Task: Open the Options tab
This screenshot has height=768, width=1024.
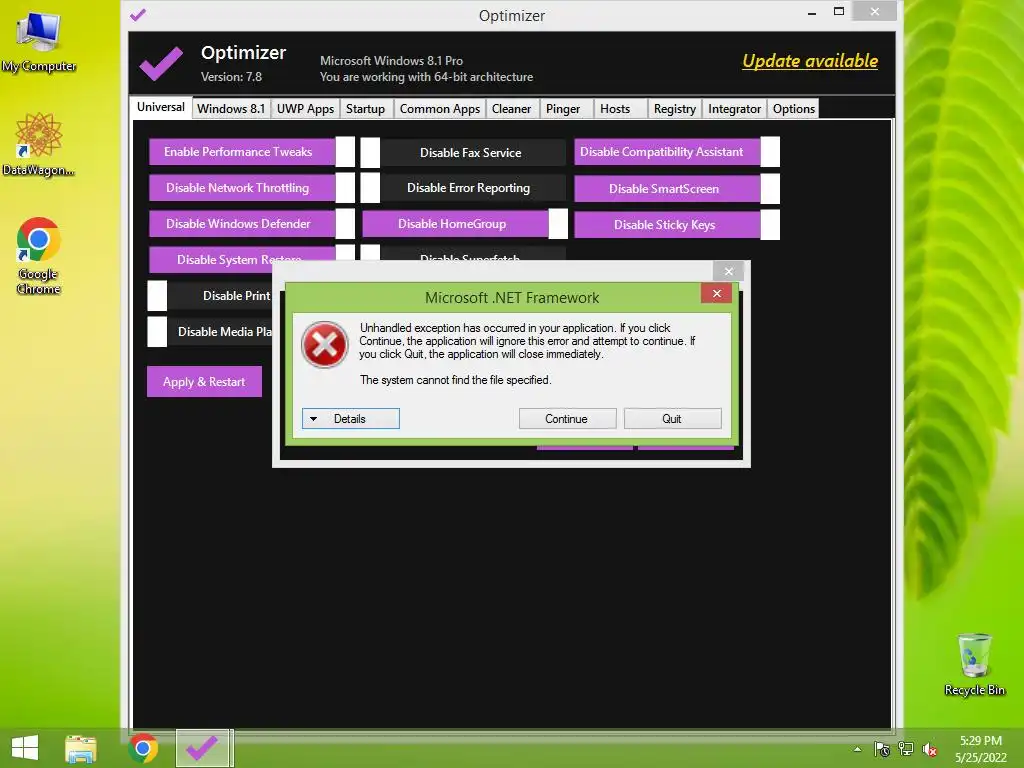Action: pyautogui.click(x=793, y=108)
